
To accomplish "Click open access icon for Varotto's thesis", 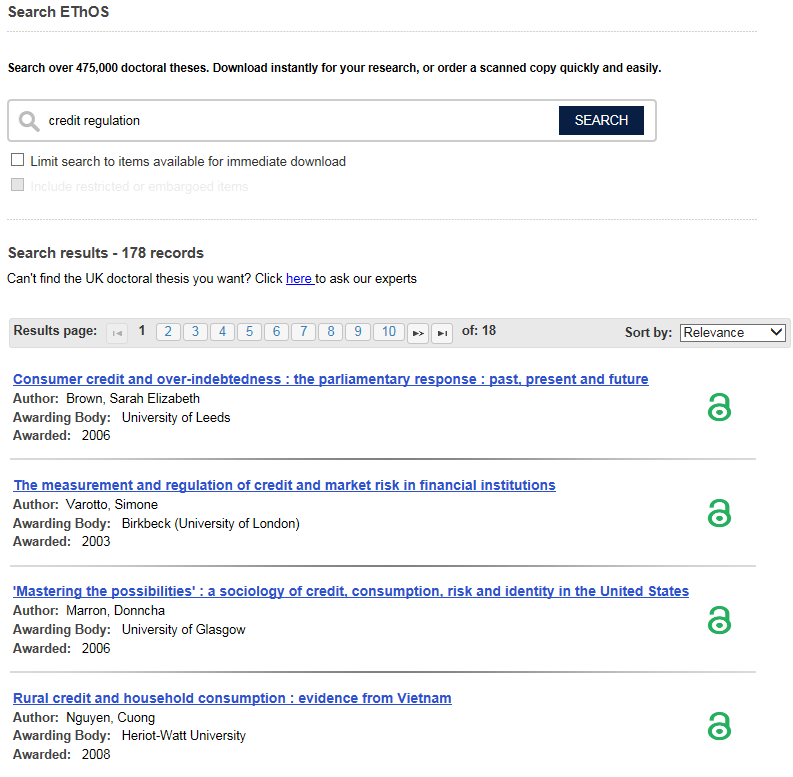I will pyautogui.click(x=719, y=513).
